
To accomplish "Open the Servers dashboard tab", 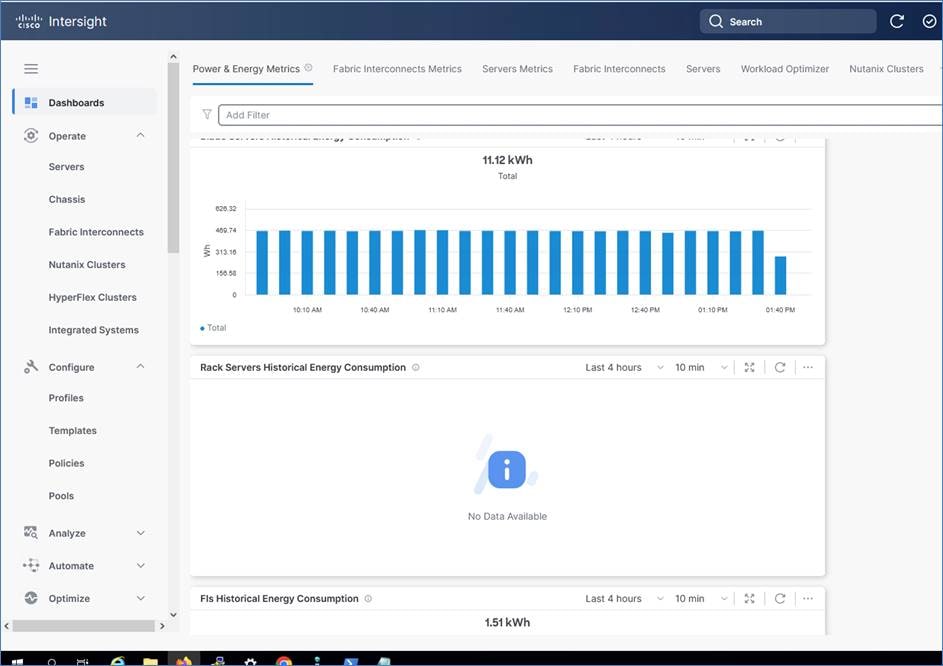I will click(703, 69).
